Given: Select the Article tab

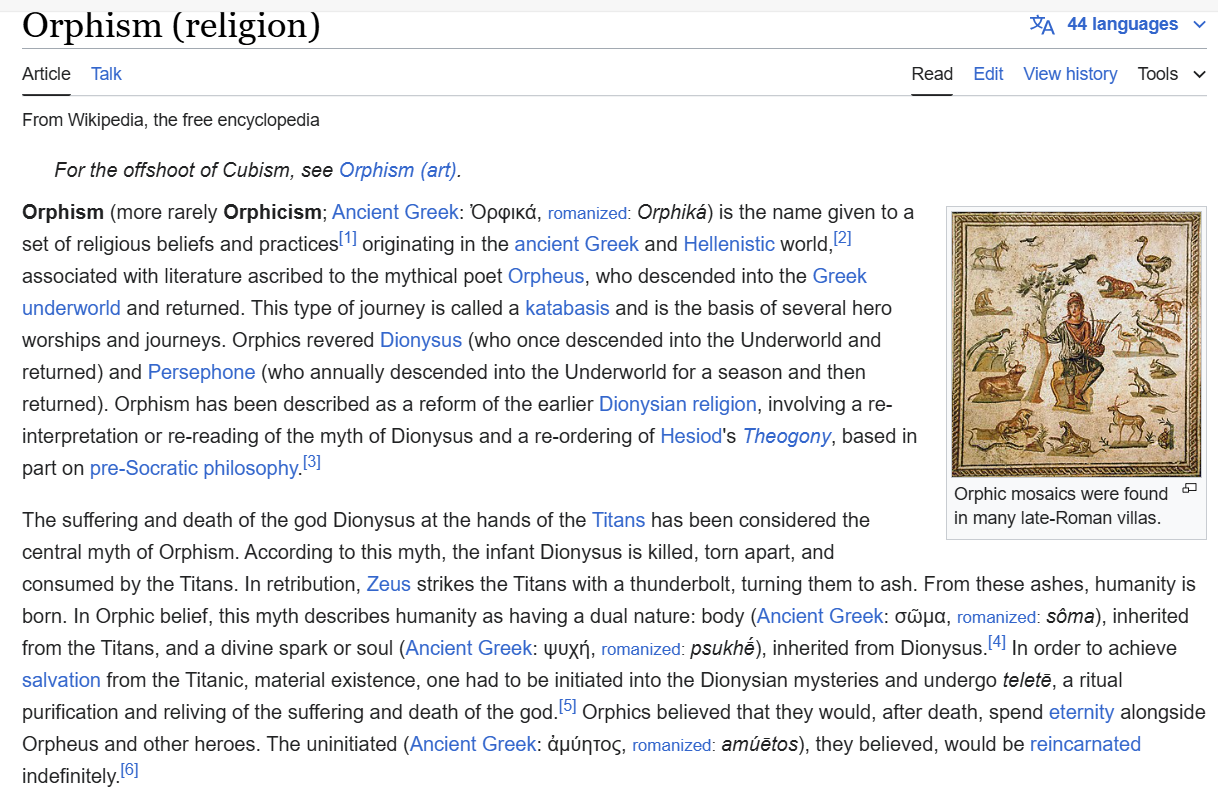Looking at the screenshot, I should pos(46,74).
